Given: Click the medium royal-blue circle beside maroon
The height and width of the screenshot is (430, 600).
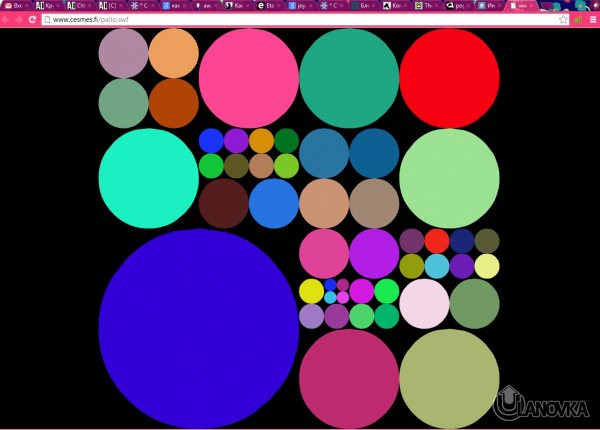Looking at the screenshot, I should coord(274,204).
